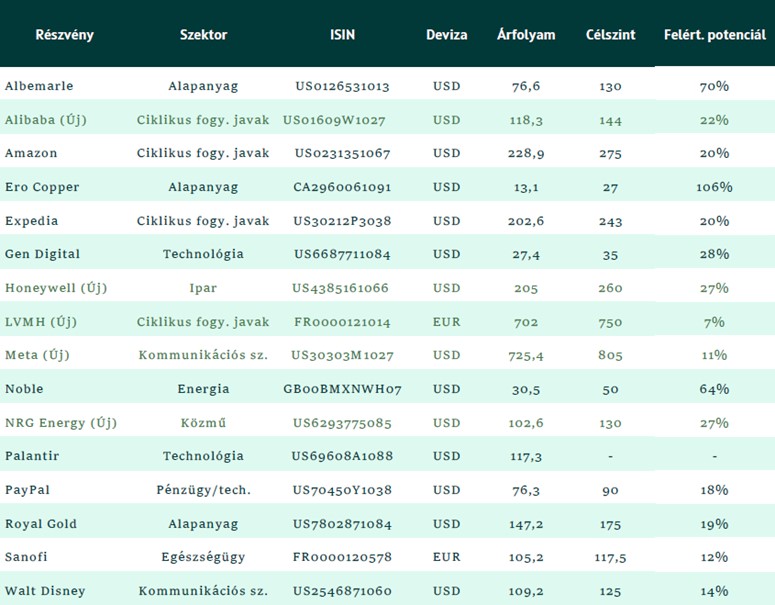The height and width of the screenshot is (605, 775).
Task: Click the Alibaba (Új) row name
Action: [x=45, y=120]
